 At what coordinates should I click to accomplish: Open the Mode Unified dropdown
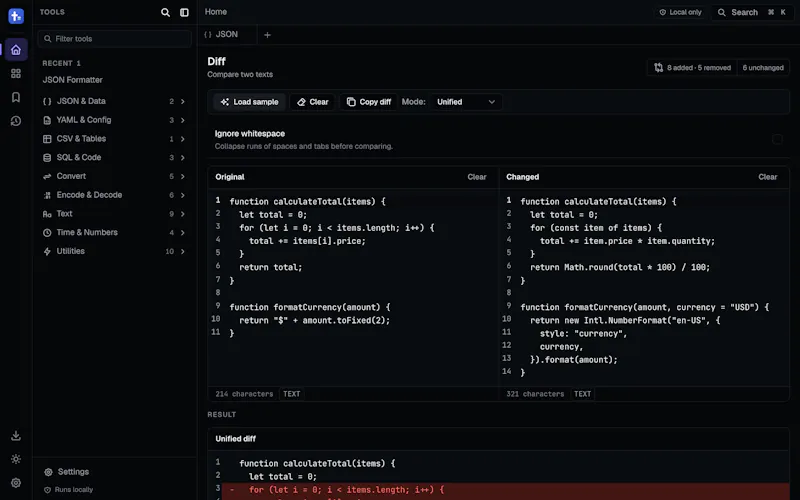point(466,102)
